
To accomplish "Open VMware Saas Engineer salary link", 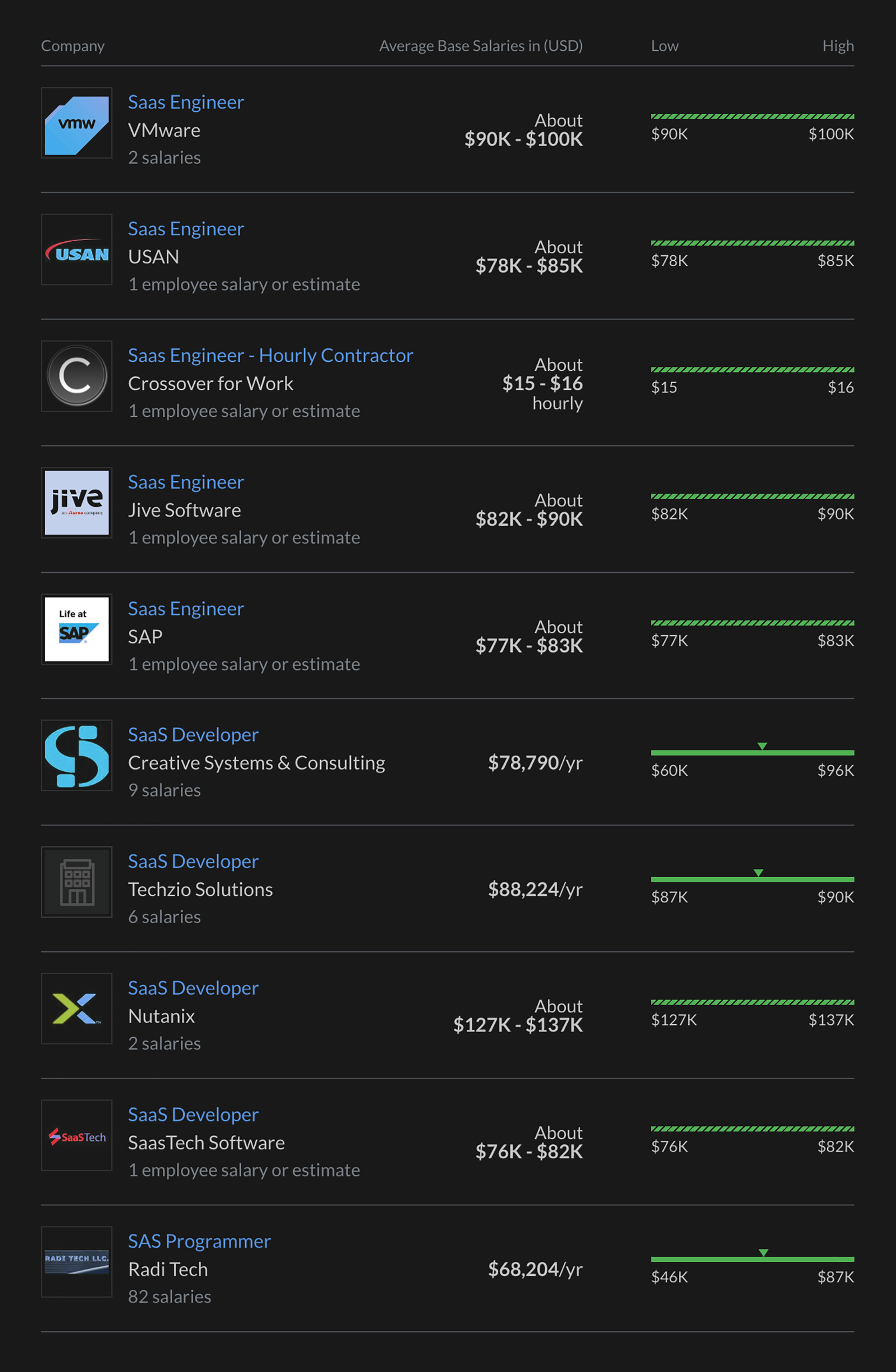I will (186, 102).
